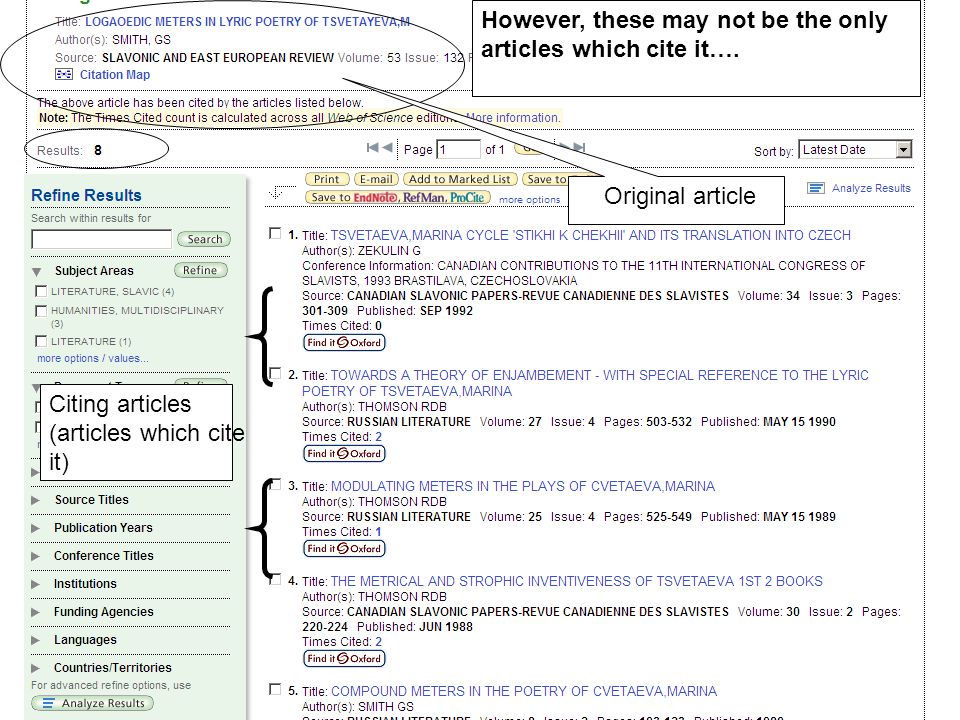Click Analyze Results icon at top right
The height and width of the screenshot is (720, 960).
(x=816, y=188)
